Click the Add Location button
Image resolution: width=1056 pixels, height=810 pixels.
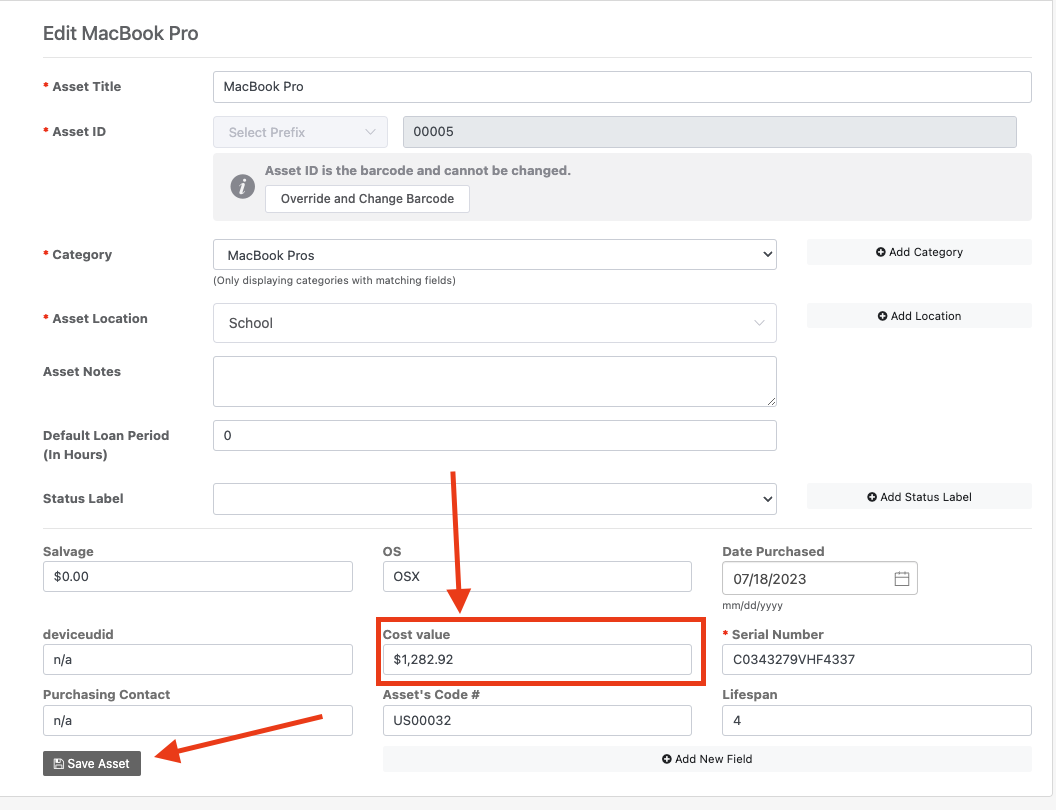tap(919, 316)
